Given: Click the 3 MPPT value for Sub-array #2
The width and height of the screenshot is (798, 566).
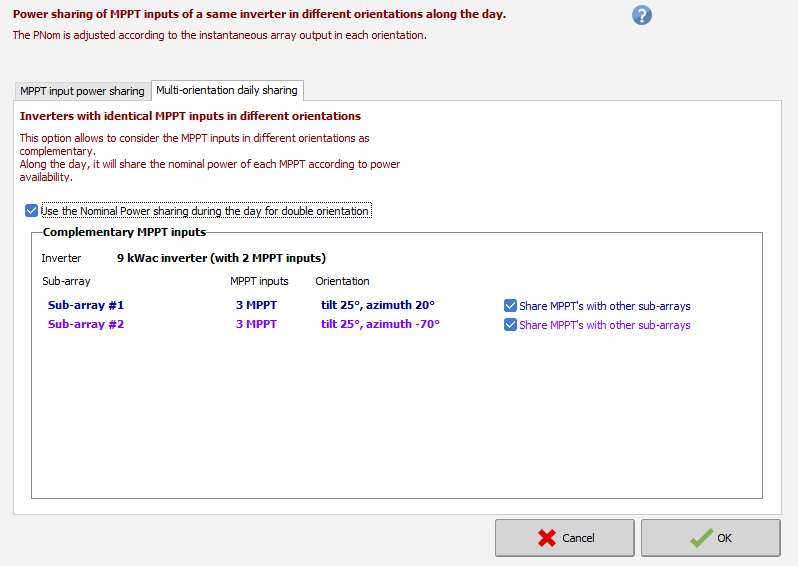Looking at the screenshot, I should point(256,325).
